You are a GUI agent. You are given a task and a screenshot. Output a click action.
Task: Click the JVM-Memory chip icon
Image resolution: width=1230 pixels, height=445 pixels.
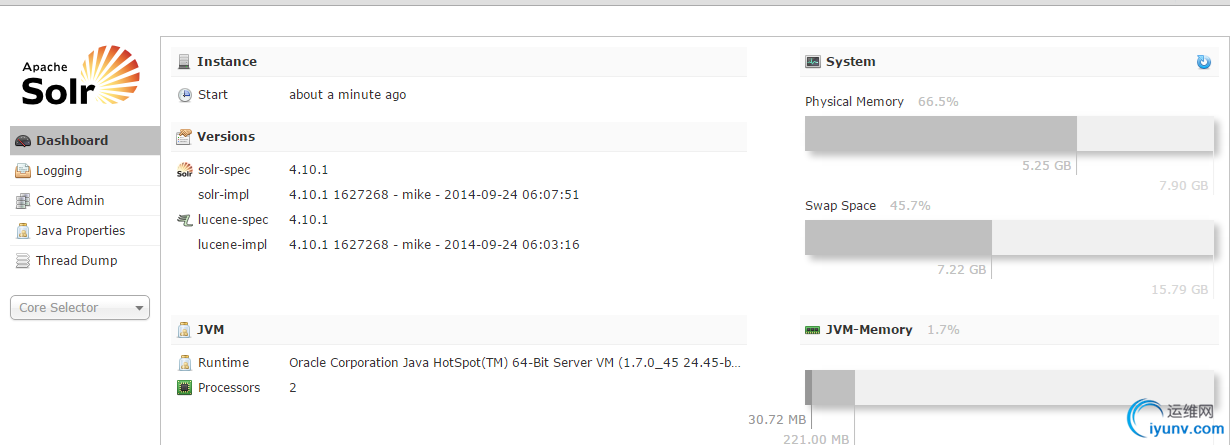(813, 330)
